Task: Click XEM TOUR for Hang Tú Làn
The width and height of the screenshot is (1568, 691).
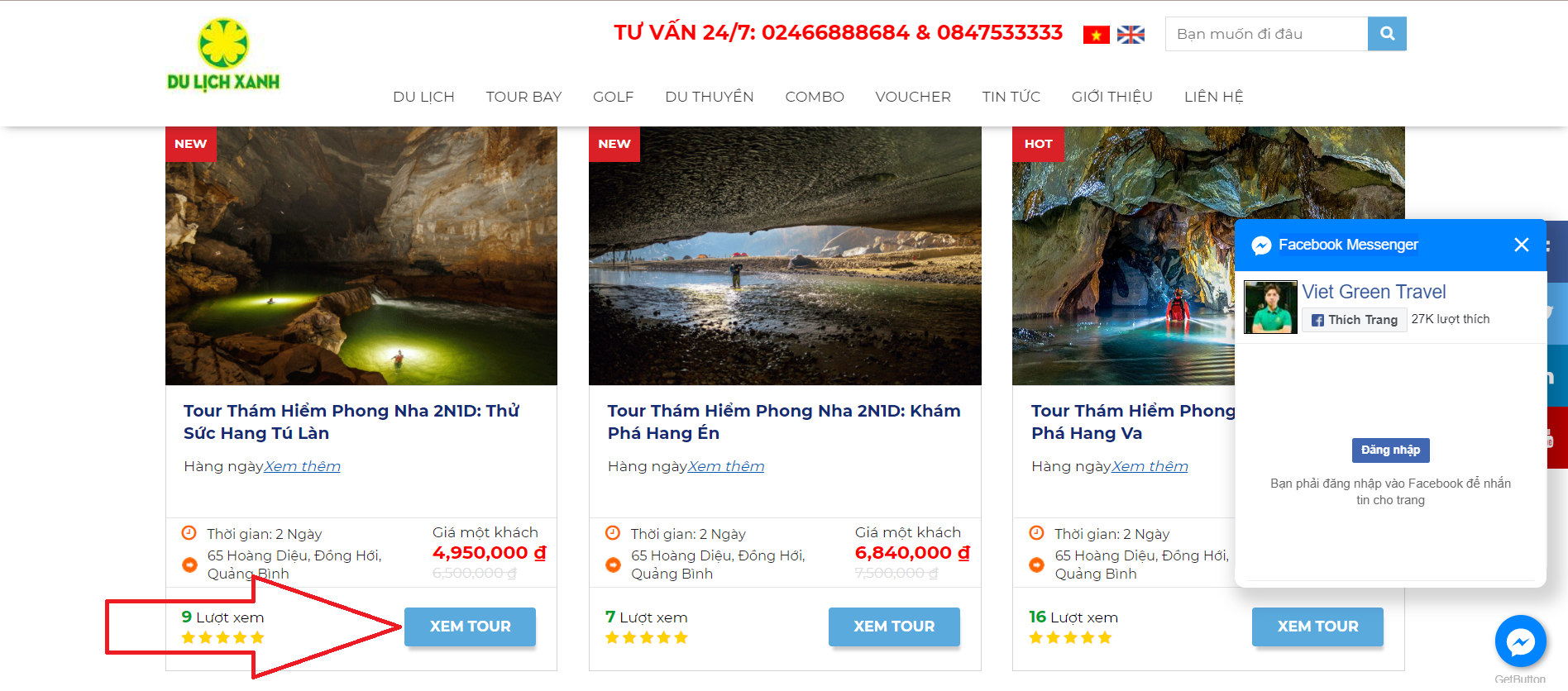Action: click(470, 627)
